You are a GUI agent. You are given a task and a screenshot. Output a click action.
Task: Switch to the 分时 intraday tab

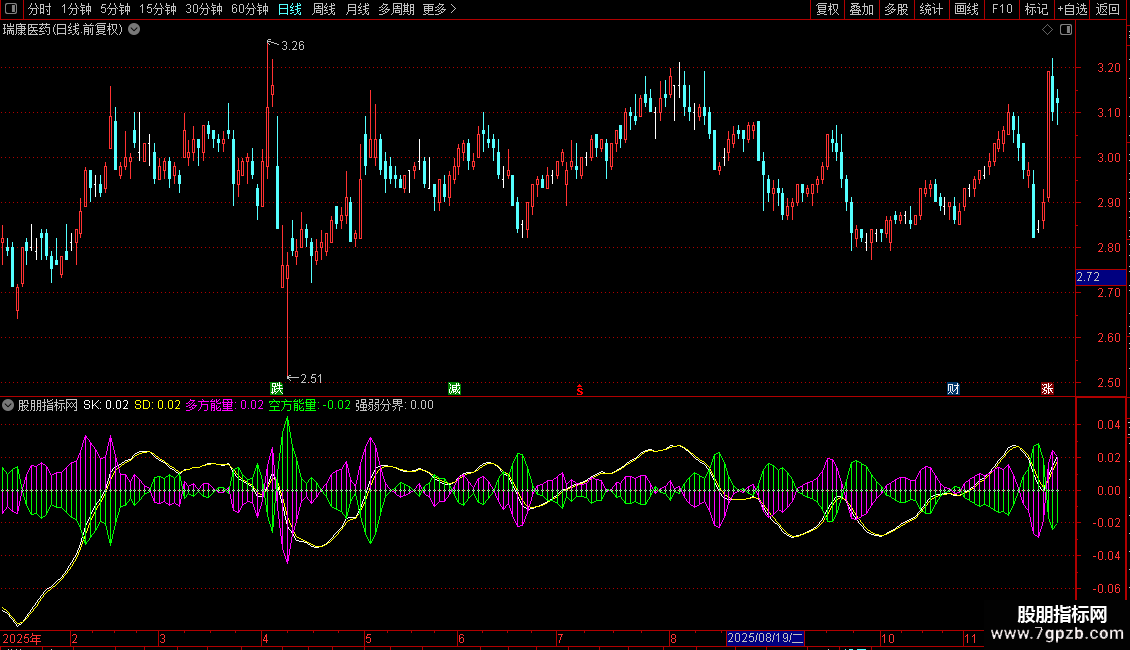point(39,9)
